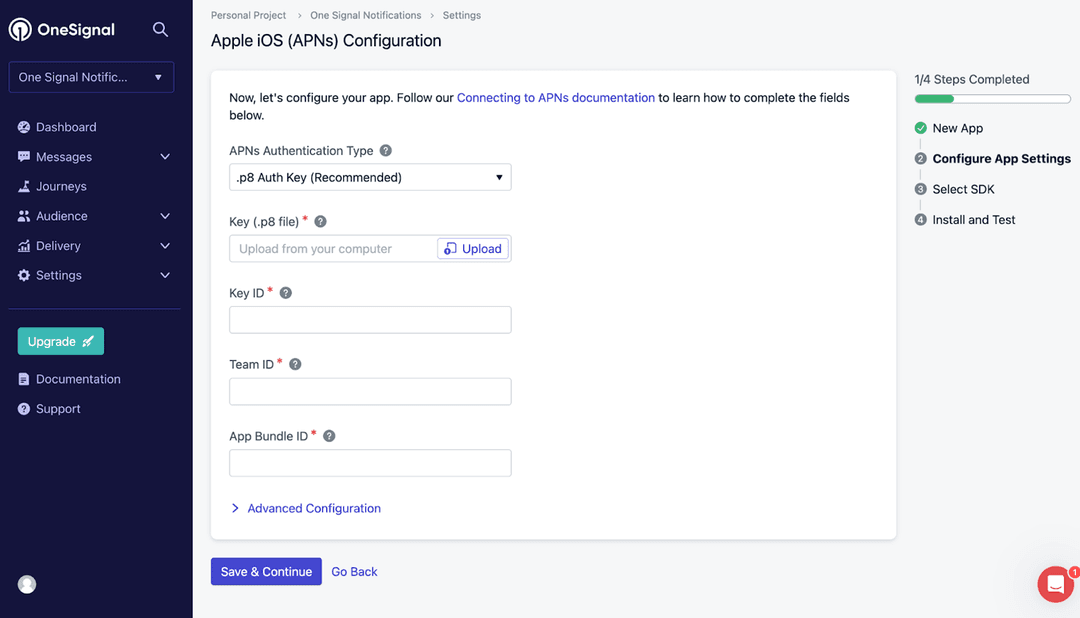This screenshot has width=1080, height=618.
Task: Click the OneSignal logo
Action: pyautogui.click(x=62, y=30)
